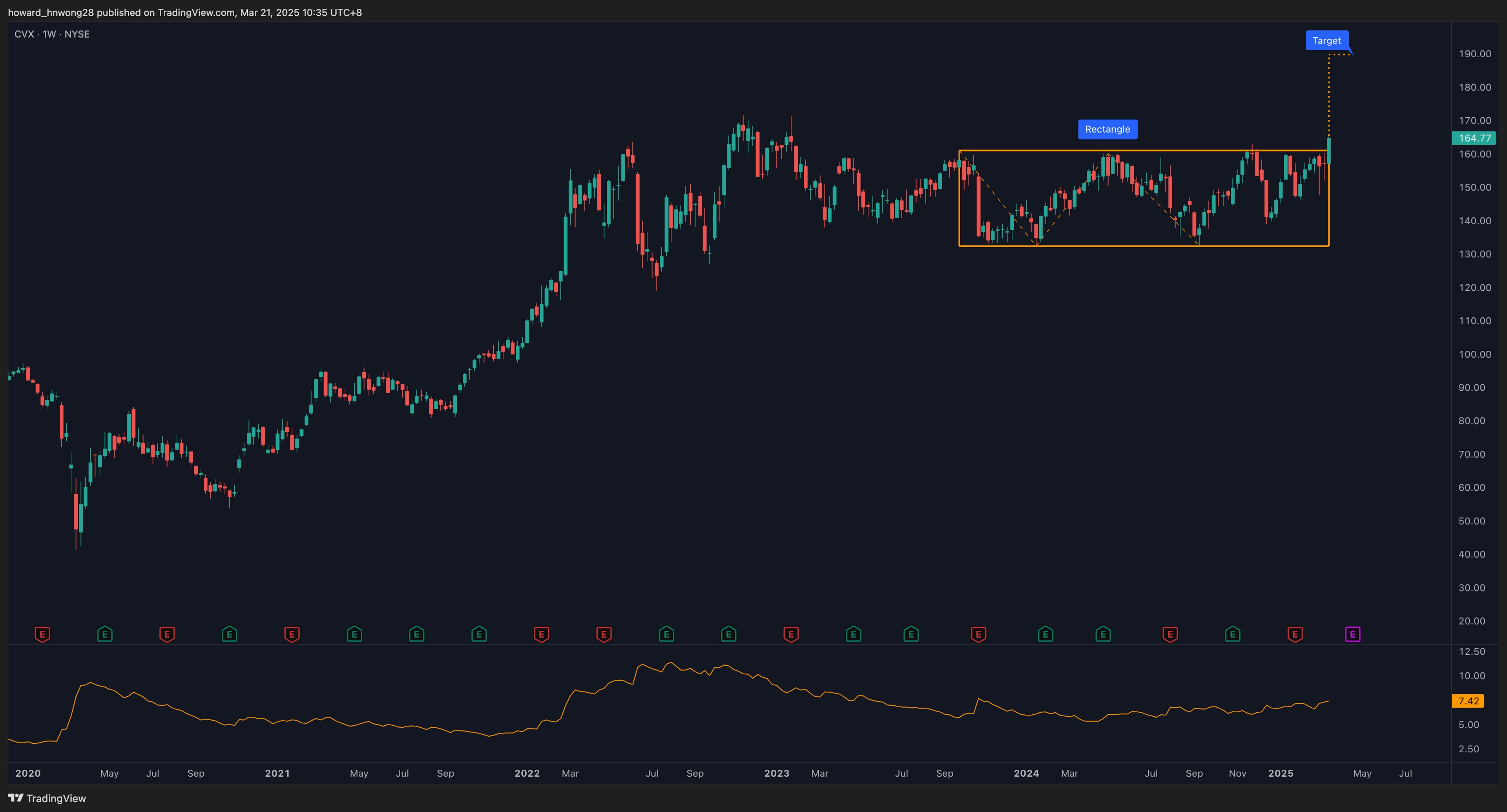The width and height of the screenshot is (1507, 812).
Task: Click the 2024 label on time axis
Action: [1026, 773]
